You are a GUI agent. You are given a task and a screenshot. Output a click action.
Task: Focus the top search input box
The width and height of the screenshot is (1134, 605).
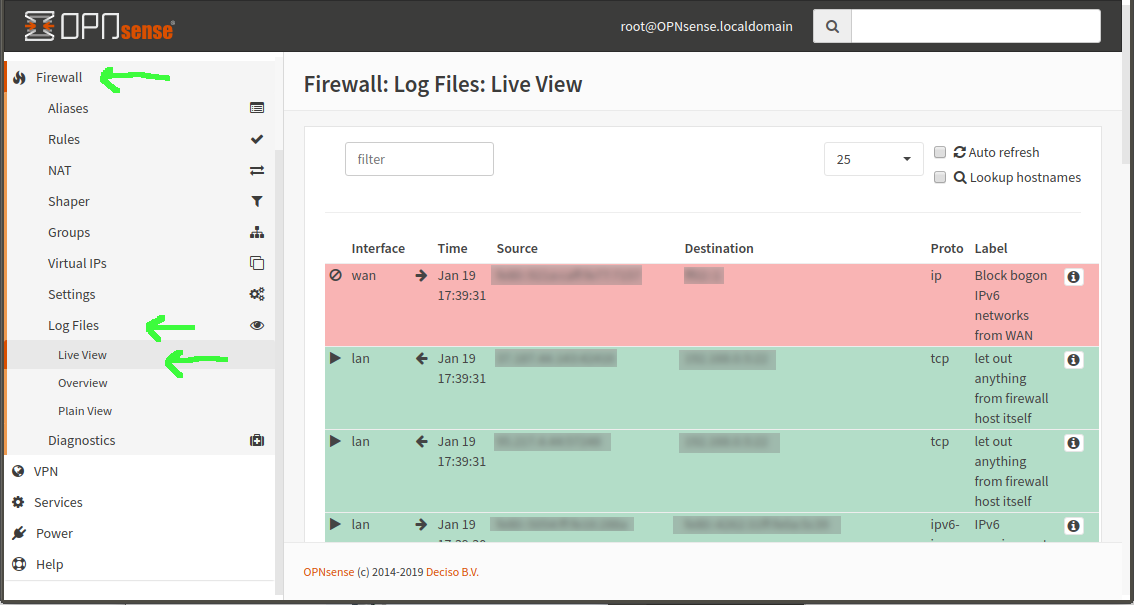click(976, 26)
